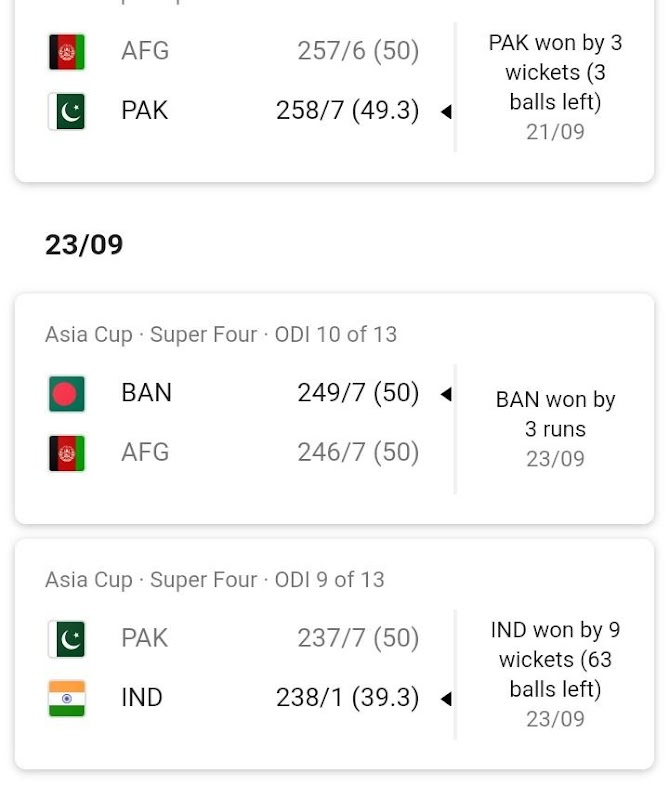Viewport: 669px width, 800px height.
Task: Click winner arrow next to 258/7 (49.3)
Action: [446, 112]
